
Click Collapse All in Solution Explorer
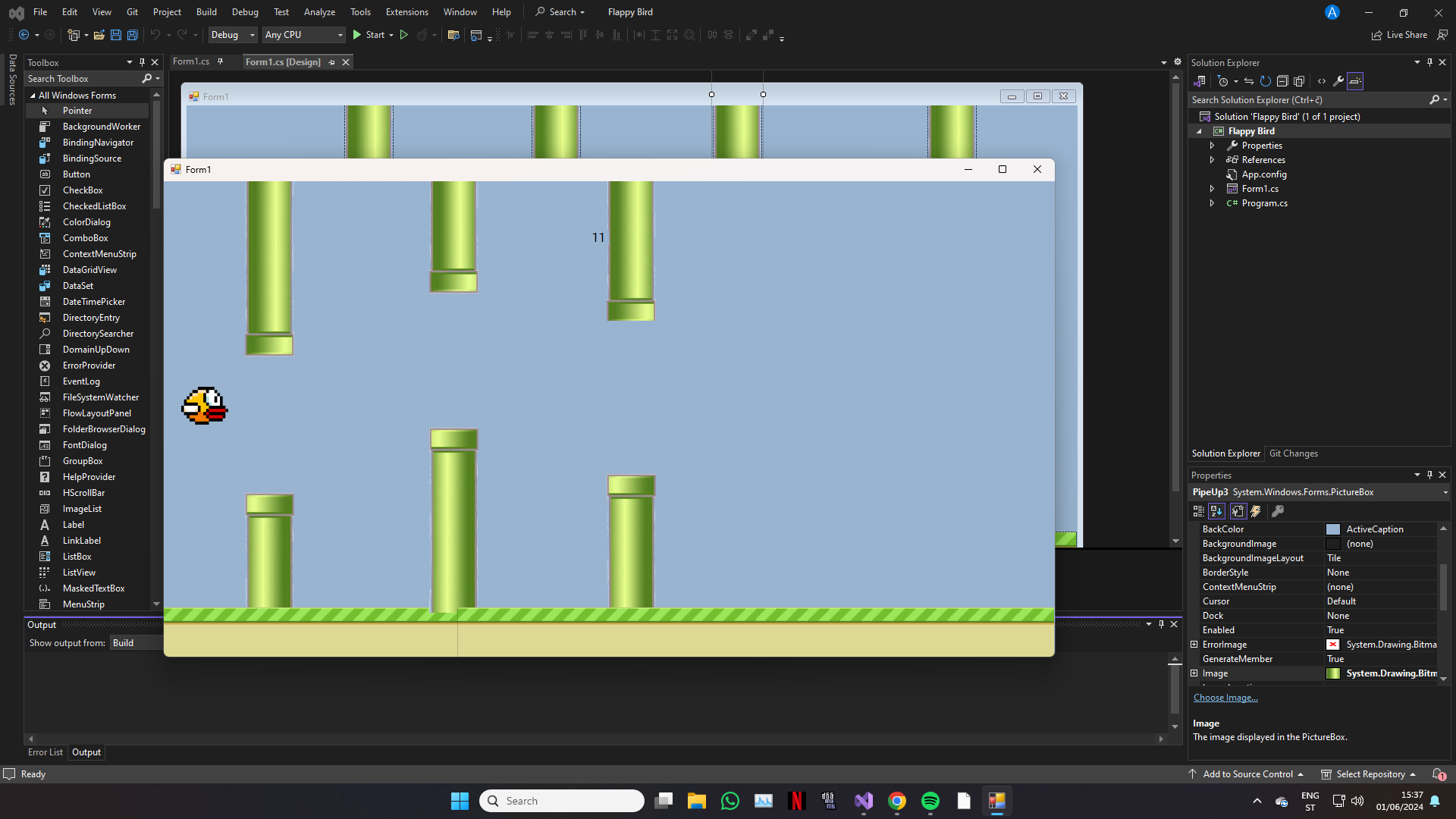[1282, 81]
